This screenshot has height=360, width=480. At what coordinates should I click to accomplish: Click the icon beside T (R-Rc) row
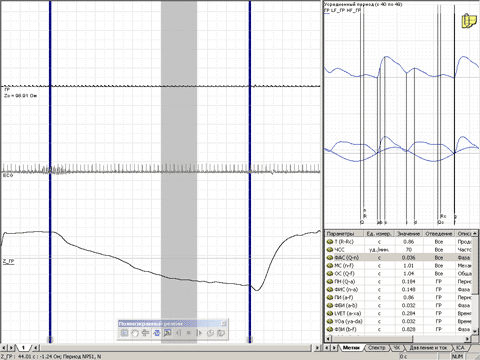[x=330, y=242]
